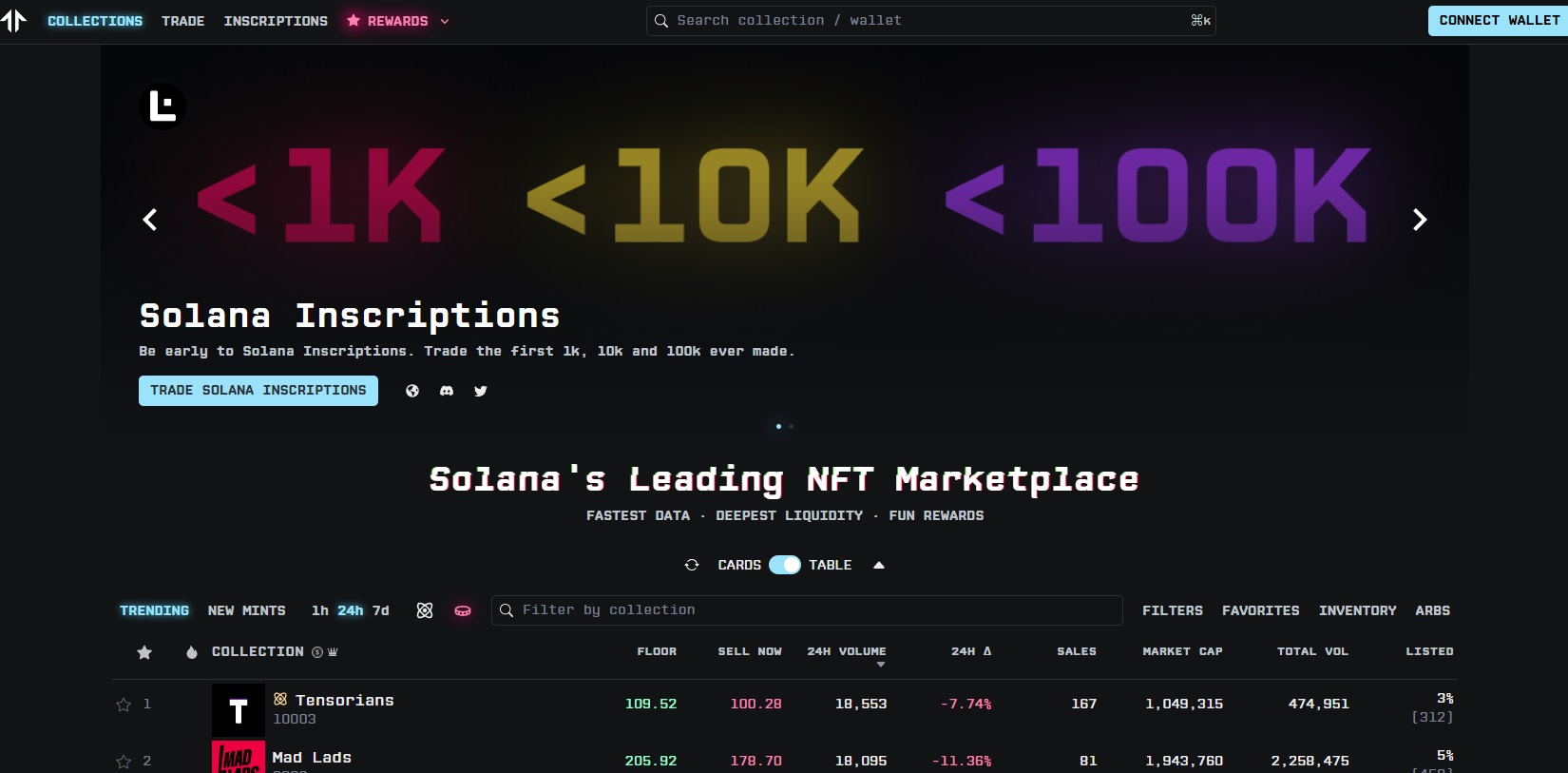Image resolution: width=1568 pixels, height=773 pixels.
Task: Sort by Sell Now column
Action: [750, 651]
